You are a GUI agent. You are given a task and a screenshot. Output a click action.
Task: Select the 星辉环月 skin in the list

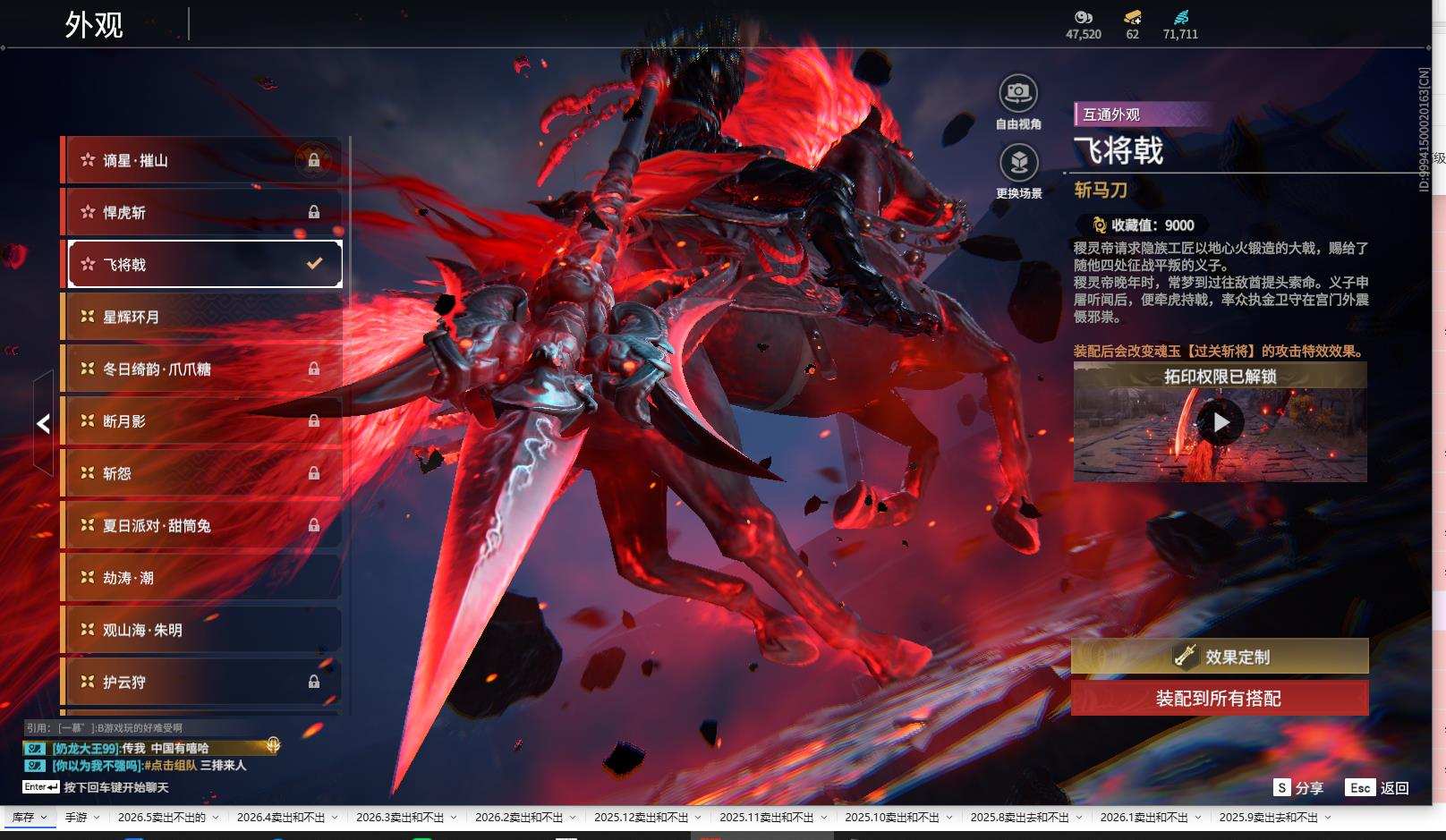pos(201,317)
